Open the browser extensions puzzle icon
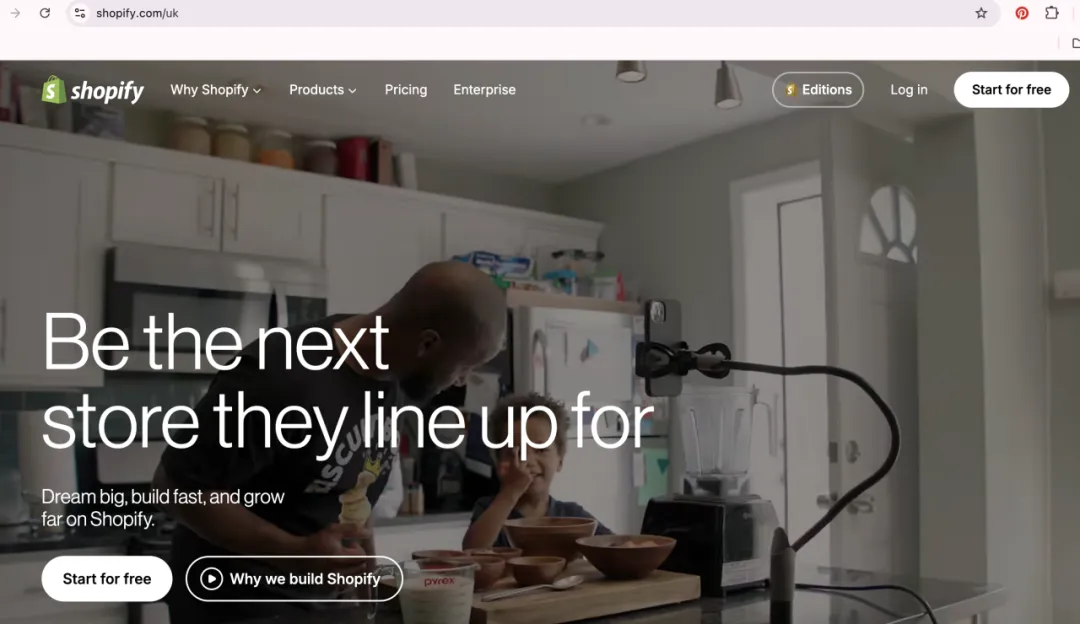The width and height of the screenshot is (1080, 624). pos(1051,12)
